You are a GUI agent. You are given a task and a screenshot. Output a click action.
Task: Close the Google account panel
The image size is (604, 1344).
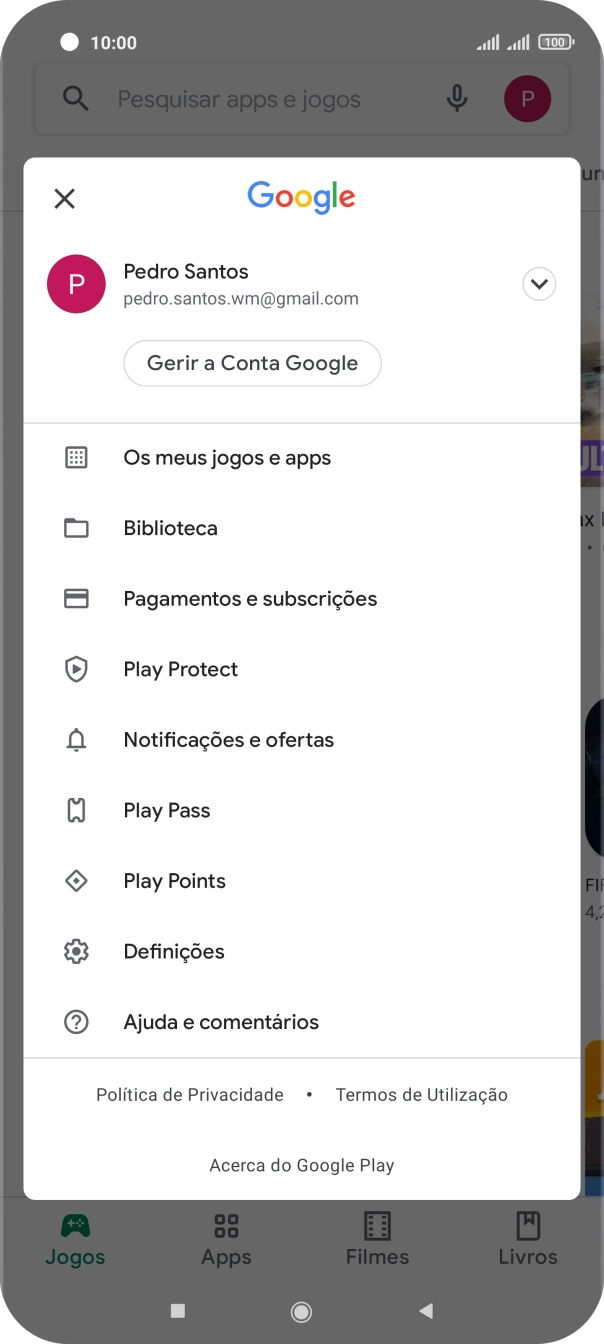(x=64, y=198)
